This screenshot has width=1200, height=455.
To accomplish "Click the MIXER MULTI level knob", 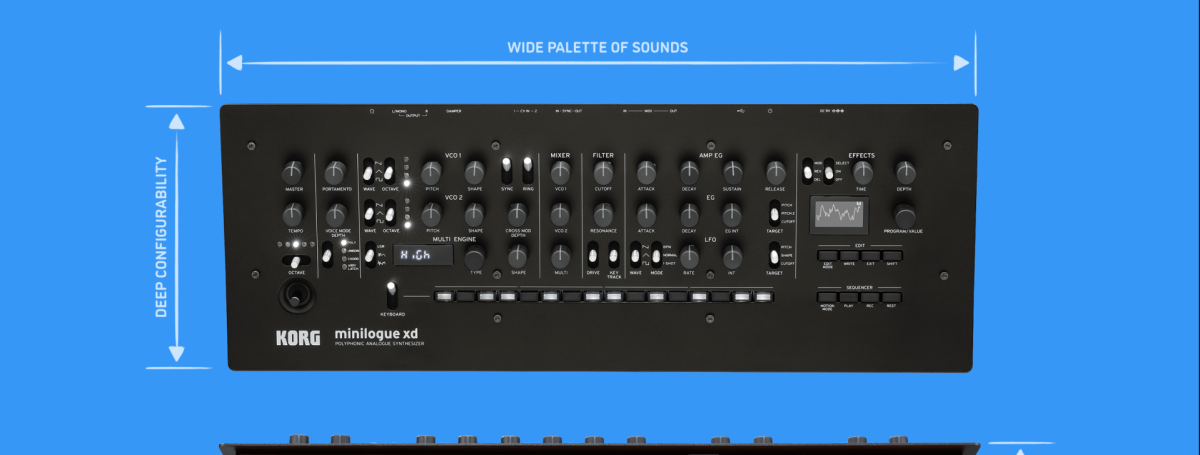I will 560,257.
